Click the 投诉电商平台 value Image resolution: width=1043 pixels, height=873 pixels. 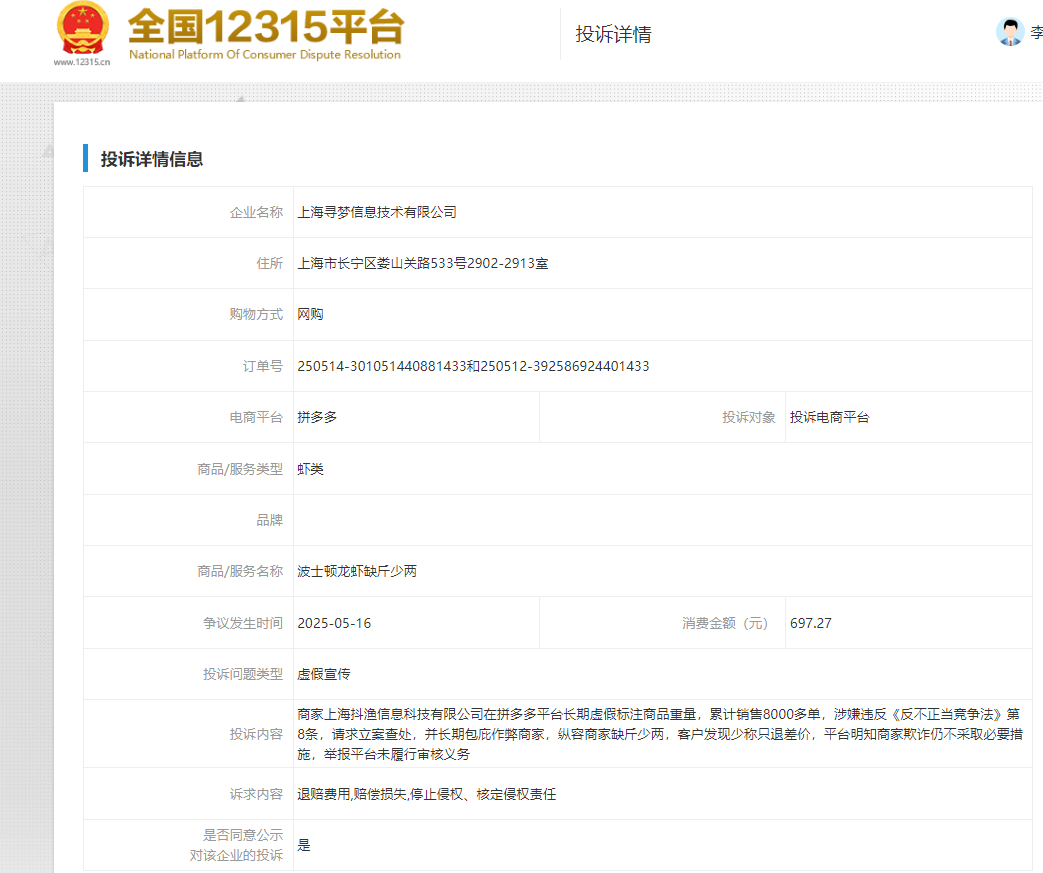tap(829, 417)
